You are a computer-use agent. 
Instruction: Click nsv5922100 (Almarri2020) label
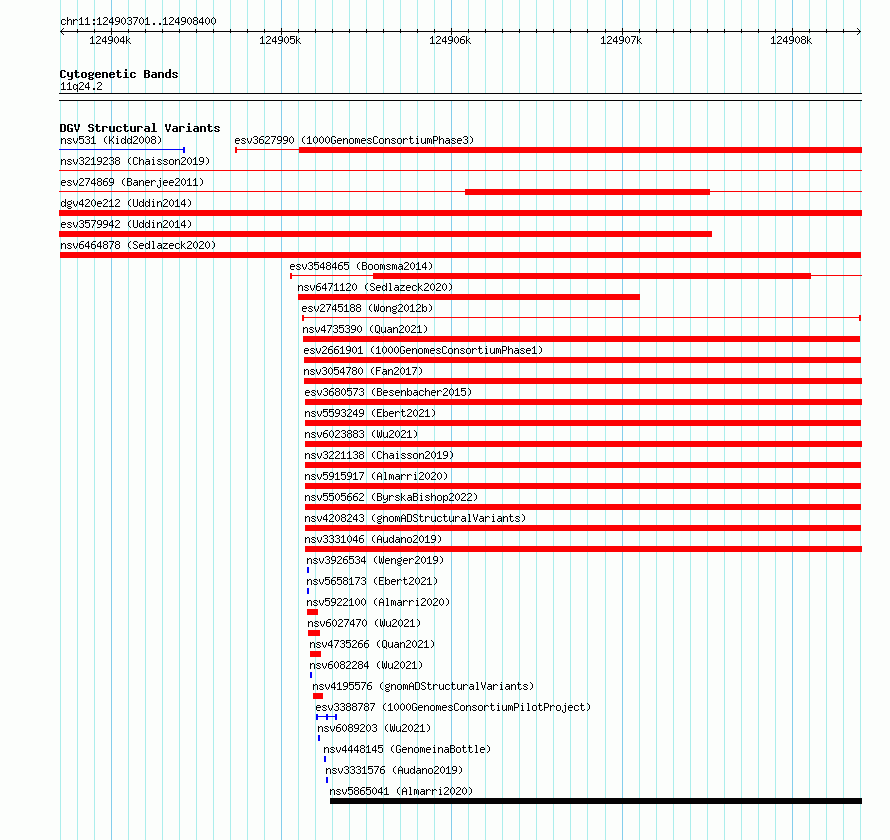pyautogui.click(x=378, y=602)
